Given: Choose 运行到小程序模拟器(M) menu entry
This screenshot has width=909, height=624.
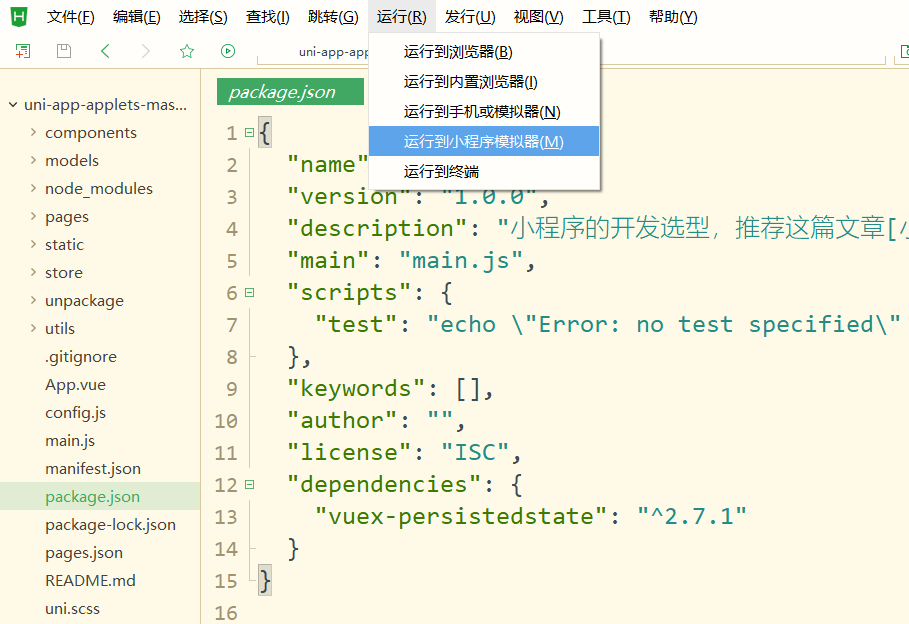Looking at the screenshot, I should [483, 142].
